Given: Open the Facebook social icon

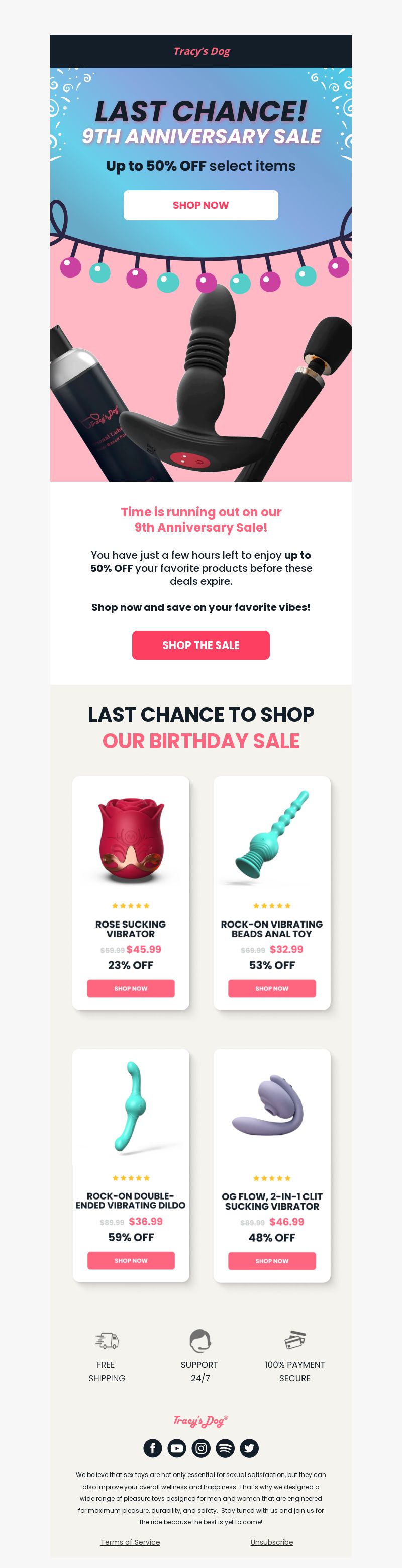Looking at the screenshot, I should point(153,1448).
